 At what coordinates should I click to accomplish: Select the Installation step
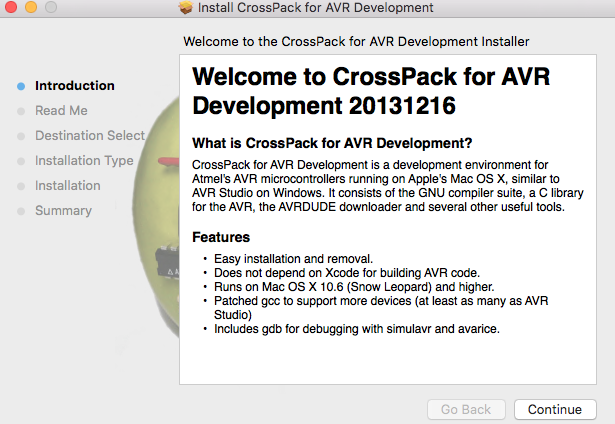pos(67,186)
